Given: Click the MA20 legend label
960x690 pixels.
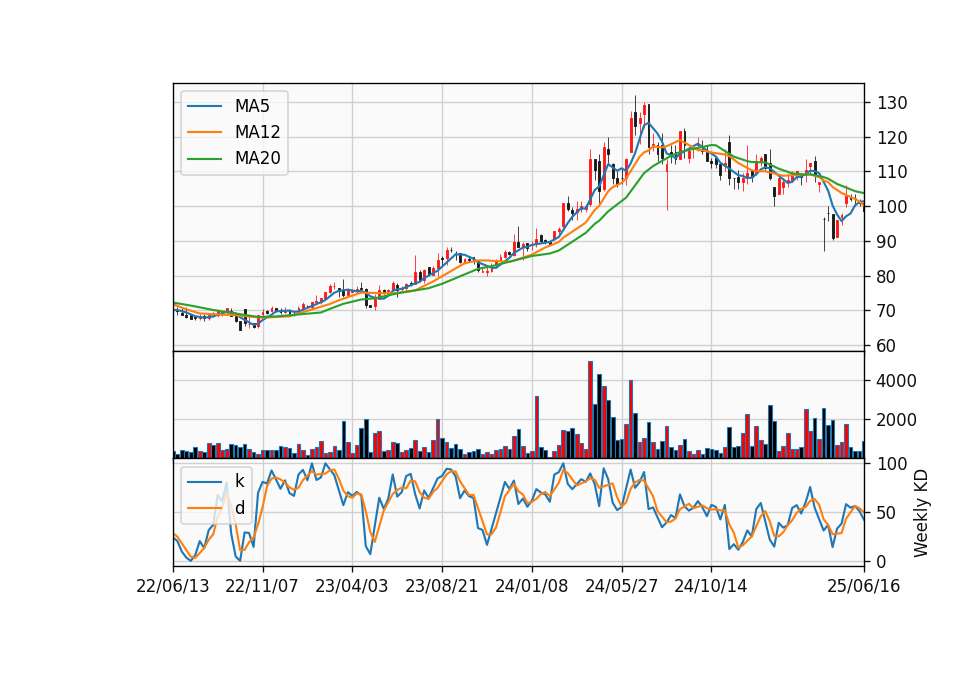Looking at the screenshot, I should pyautogui.click(x=257, y=158).
